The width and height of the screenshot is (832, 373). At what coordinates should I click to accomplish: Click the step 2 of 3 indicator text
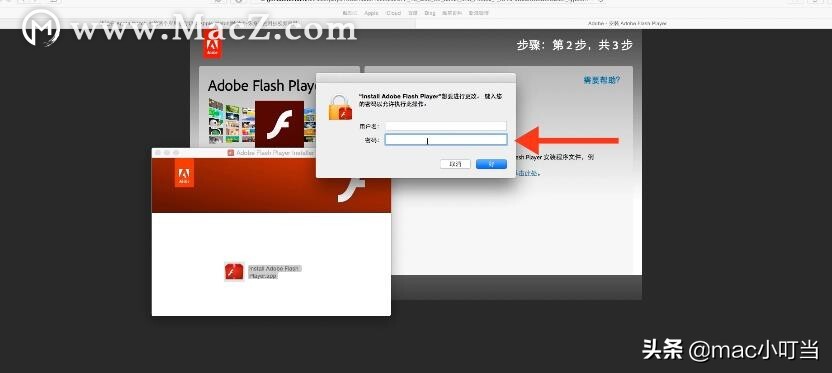pyautogui.click(x=575, y=45)
